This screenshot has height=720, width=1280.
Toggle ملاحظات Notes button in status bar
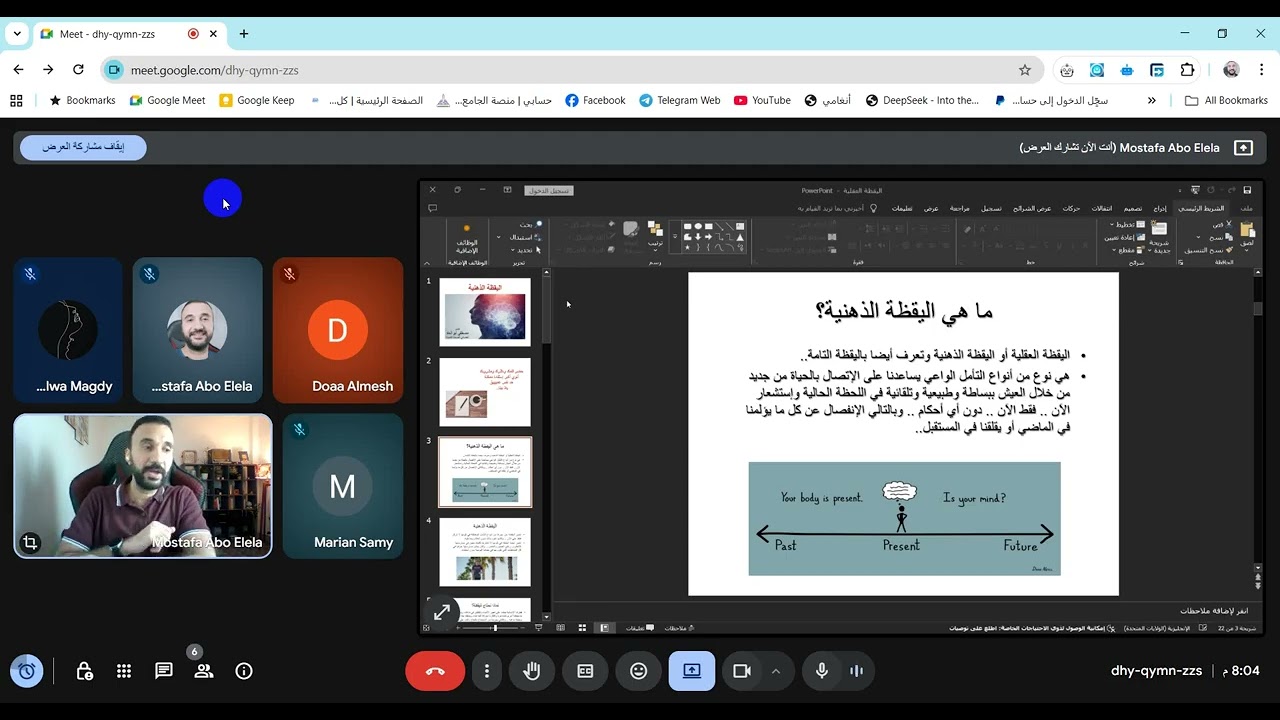pyautogui.click(x=679, y=628)
